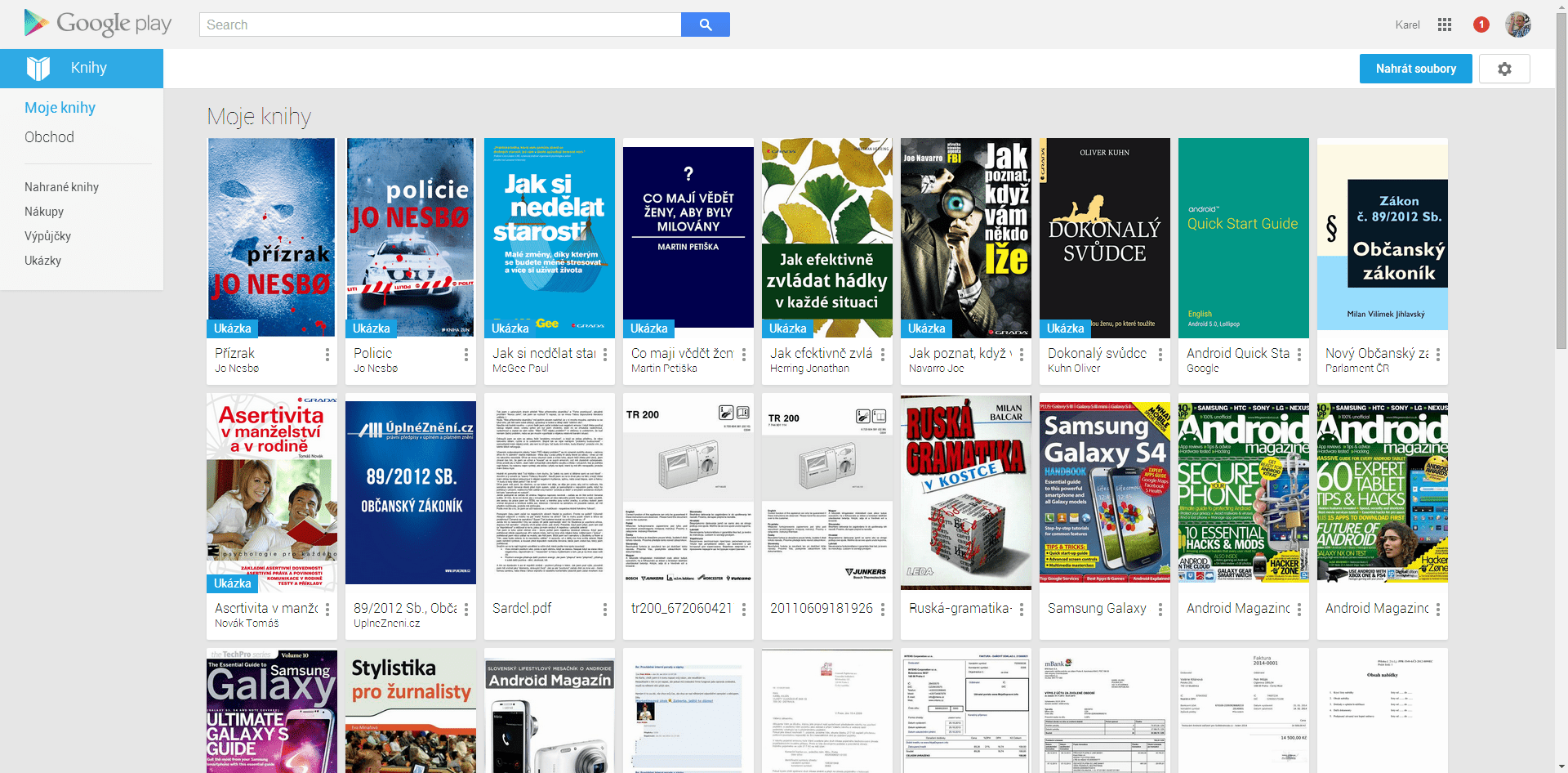Image resolution: width=1568 pixels, height=773 pixels.
Task: Open Stylistika pro žurnalisty cover
Action: tap(410, 712)
